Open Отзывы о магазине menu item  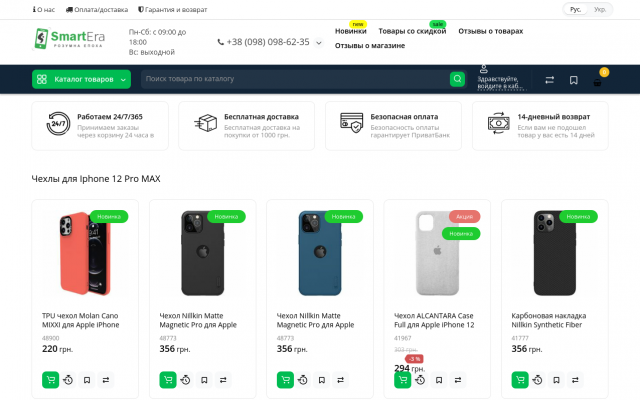tap(370, 46)
